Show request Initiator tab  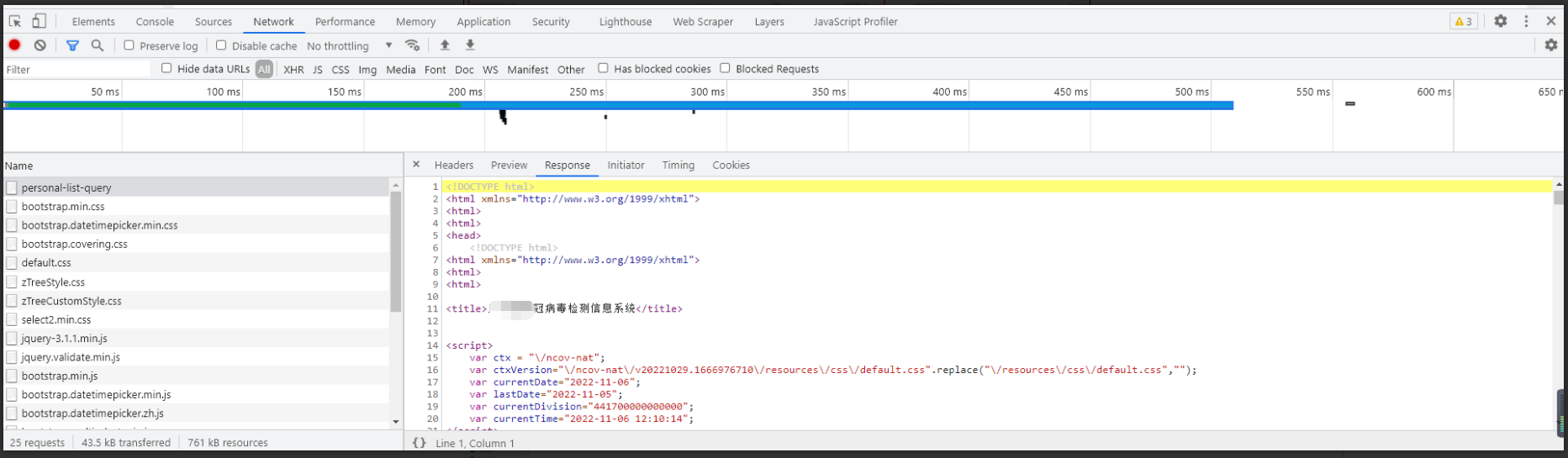pos(626,166)
